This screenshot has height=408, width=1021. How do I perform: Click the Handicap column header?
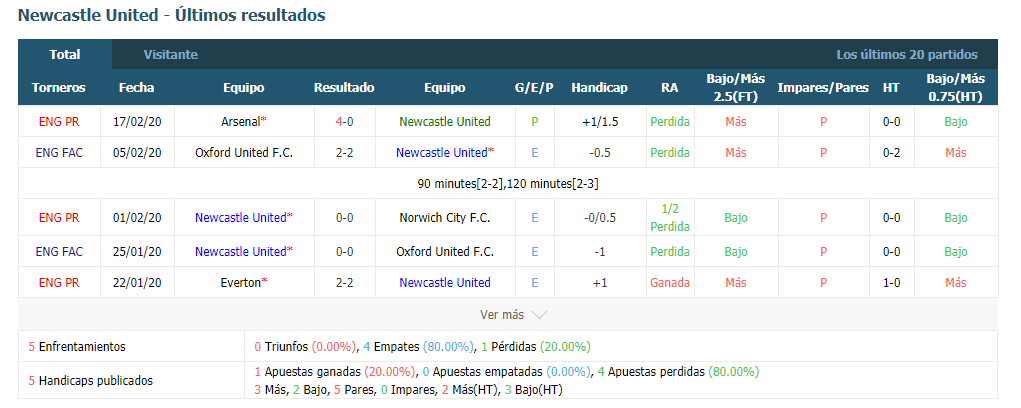600,88
